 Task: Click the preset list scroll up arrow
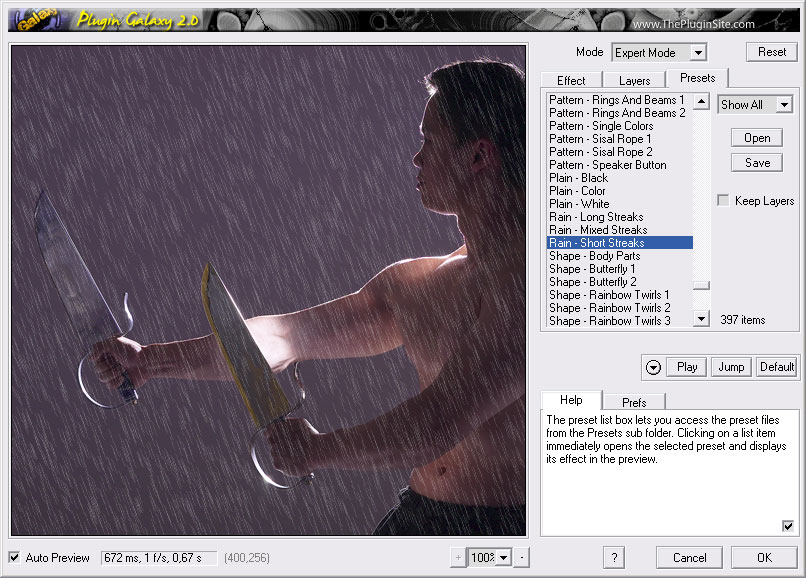tap(701, 101)
